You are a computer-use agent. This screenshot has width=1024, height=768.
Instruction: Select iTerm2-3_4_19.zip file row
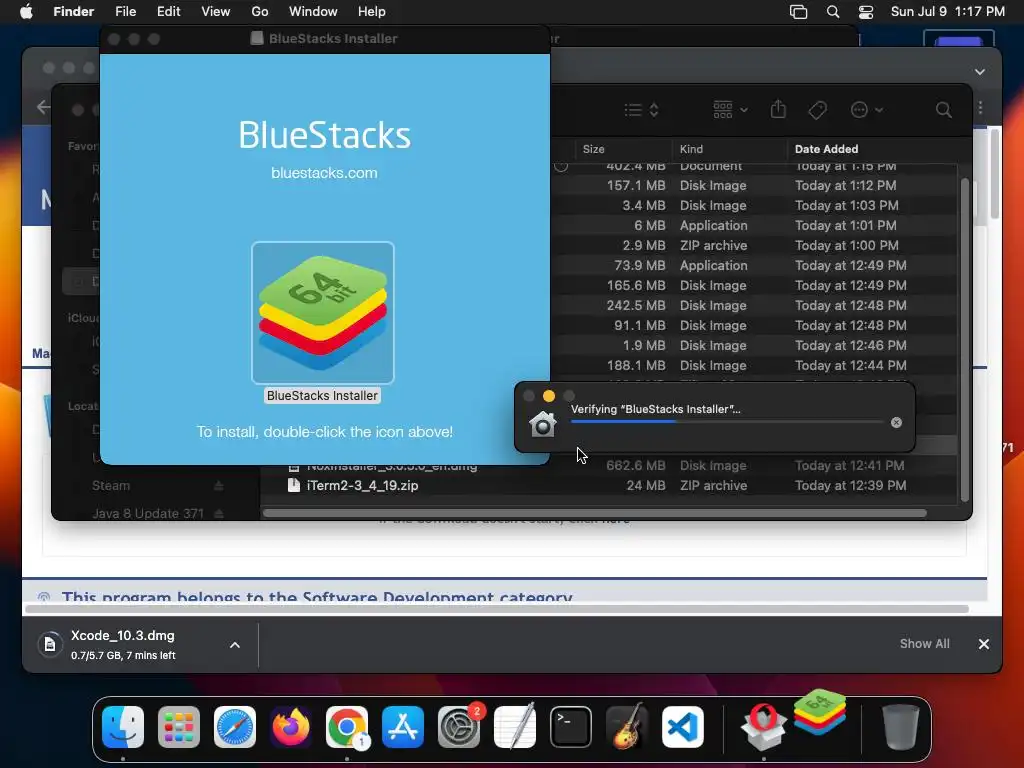click(x=609, y=485)
